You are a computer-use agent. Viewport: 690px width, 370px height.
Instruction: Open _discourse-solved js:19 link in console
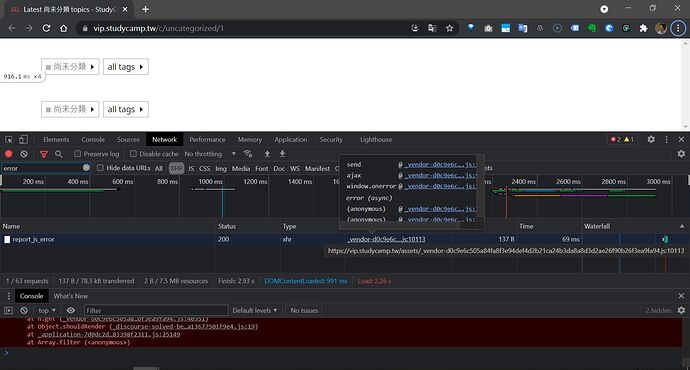click(184, 326)
